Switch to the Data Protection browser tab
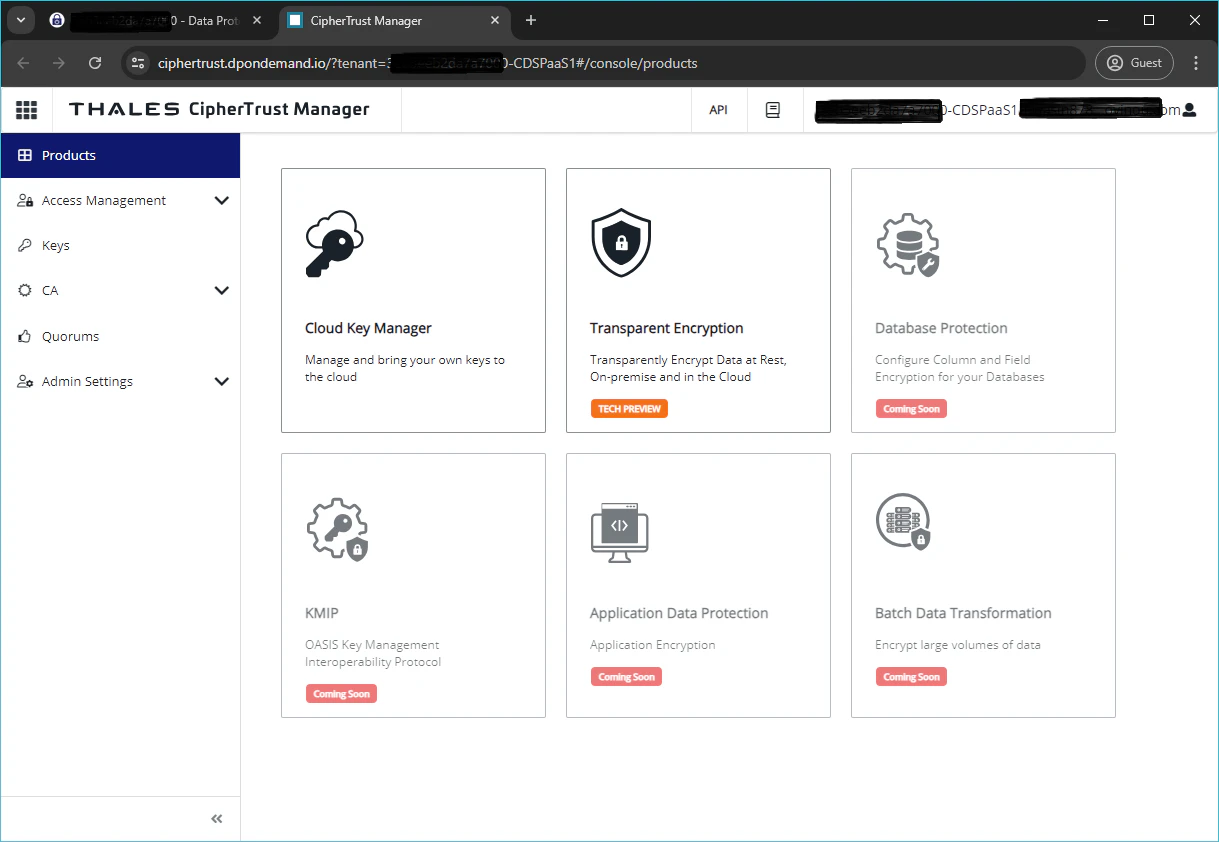The width and height of the screenshot is (1219, 842). pyautogui.click(x=157, y=20)
